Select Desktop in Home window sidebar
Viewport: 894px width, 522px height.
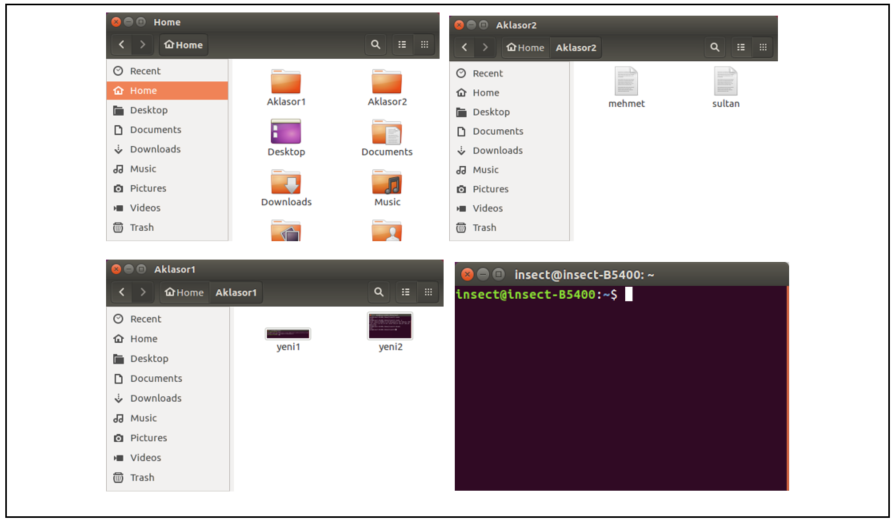(167, 110)
